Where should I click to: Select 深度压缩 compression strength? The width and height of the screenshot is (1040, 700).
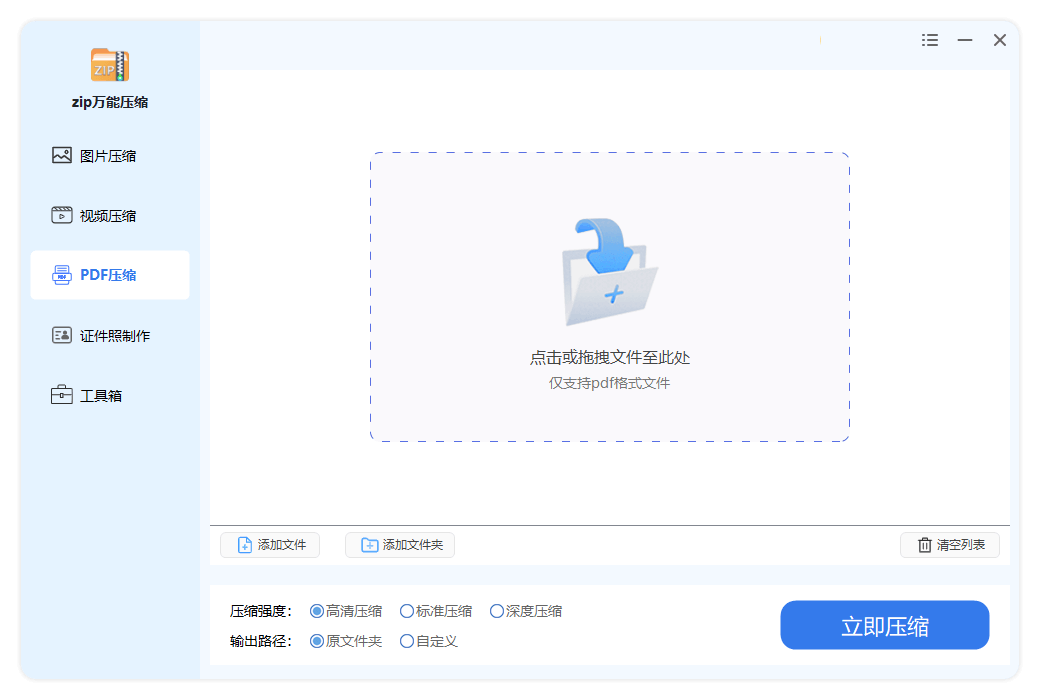(x=526, y=611)
